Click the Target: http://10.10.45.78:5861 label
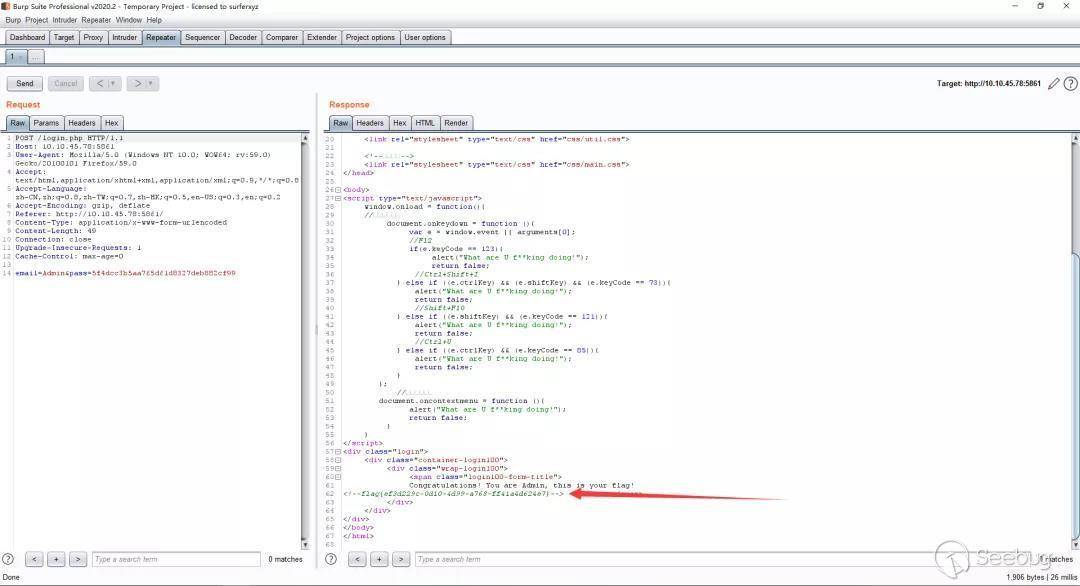 [988, 83]
